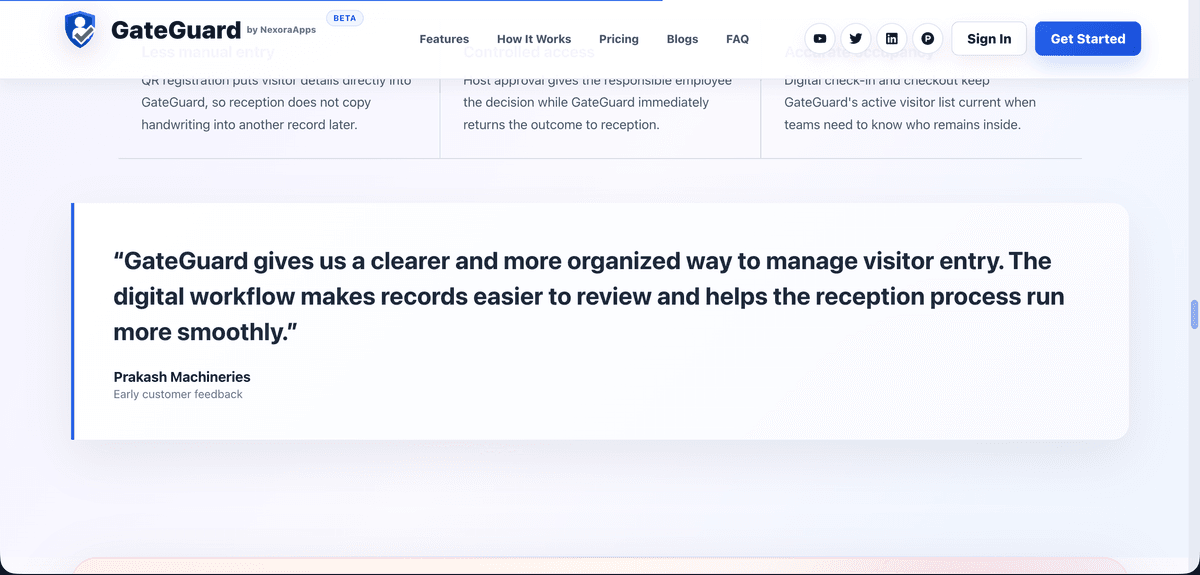Open the Blogs nav item
The width and height of the screenshot is (1200, 575).
683,39
